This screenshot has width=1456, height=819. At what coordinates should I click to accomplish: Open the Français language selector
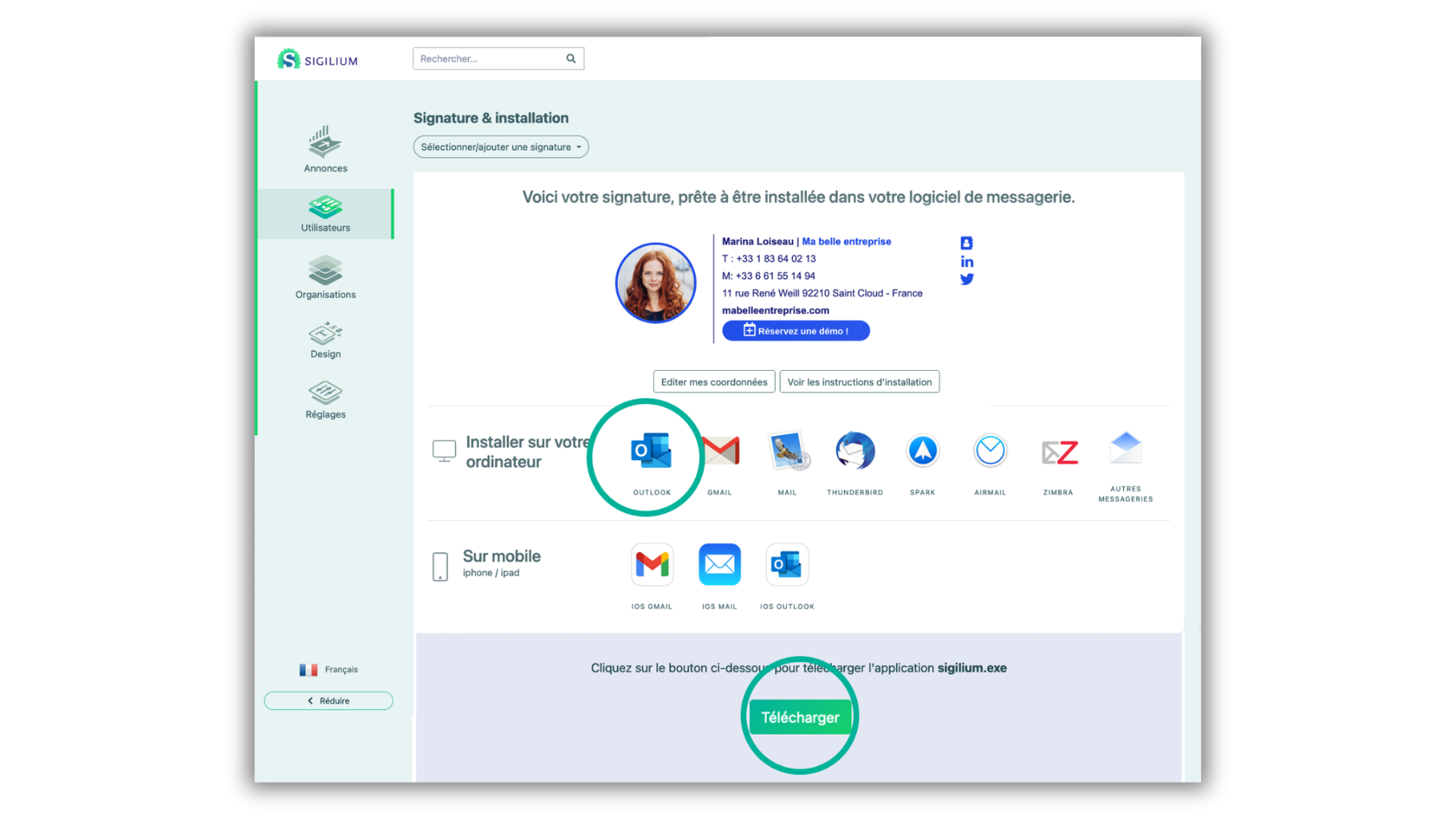coord(329,670)
